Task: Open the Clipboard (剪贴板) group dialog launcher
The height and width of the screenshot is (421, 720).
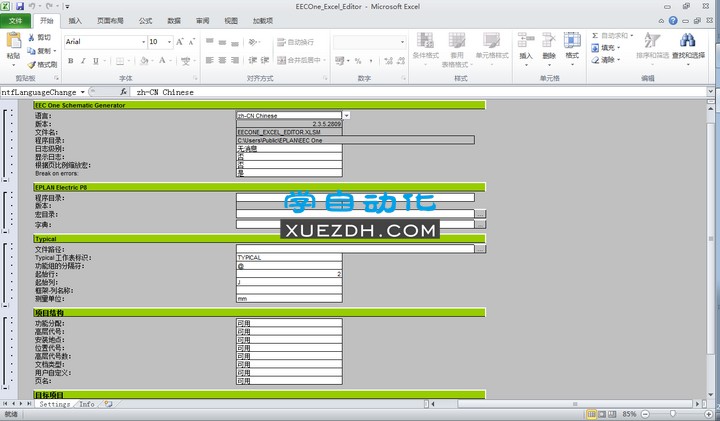Action: coord(57,79)
